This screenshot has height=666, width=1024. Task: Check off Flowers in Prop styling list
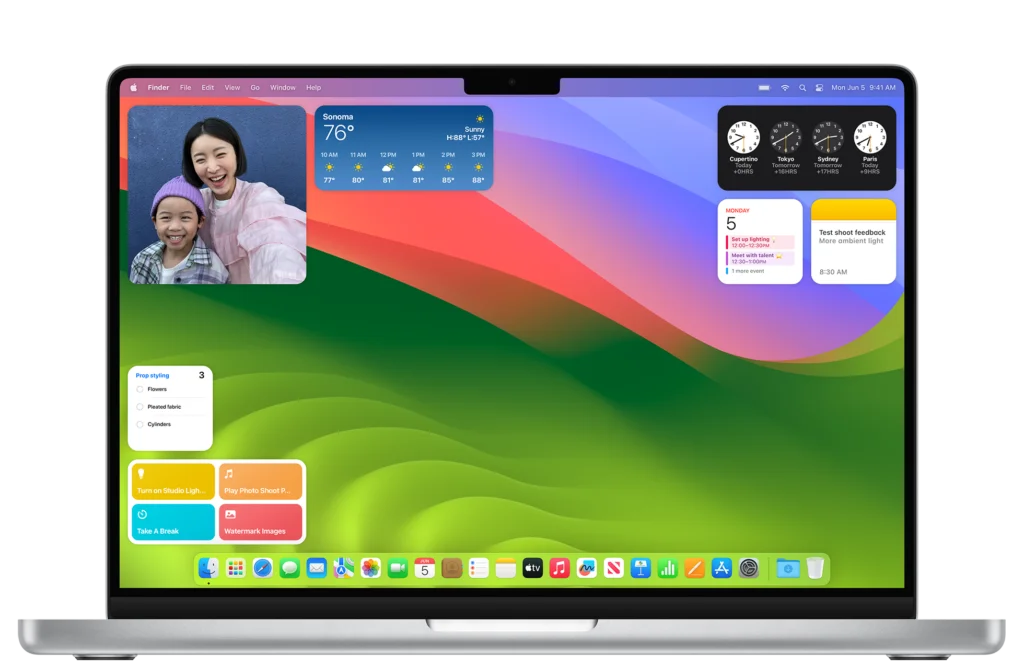point(140,389)
